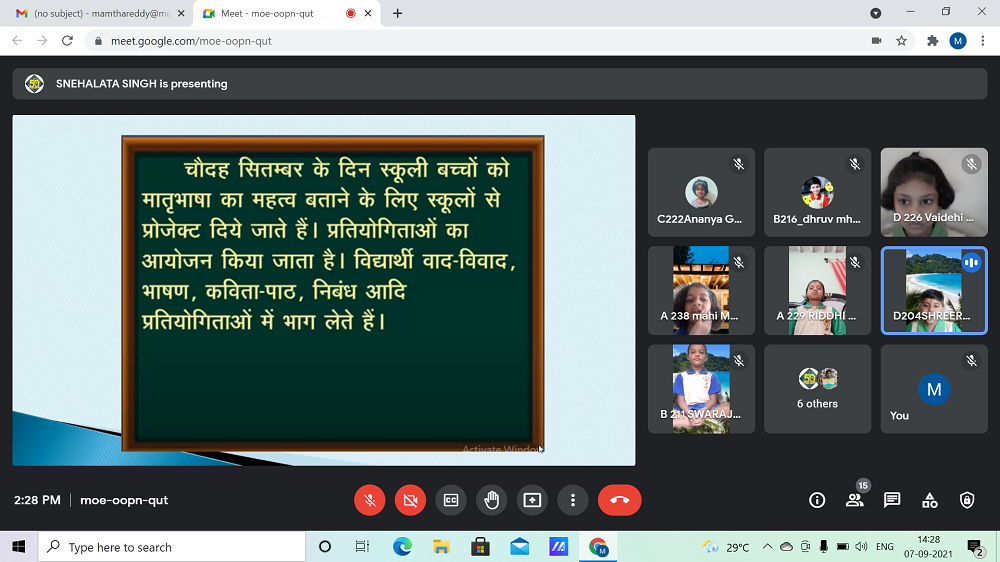The image size is (1000, 562).
Task: Toggle closed captions
Action: tap(451, 500)
